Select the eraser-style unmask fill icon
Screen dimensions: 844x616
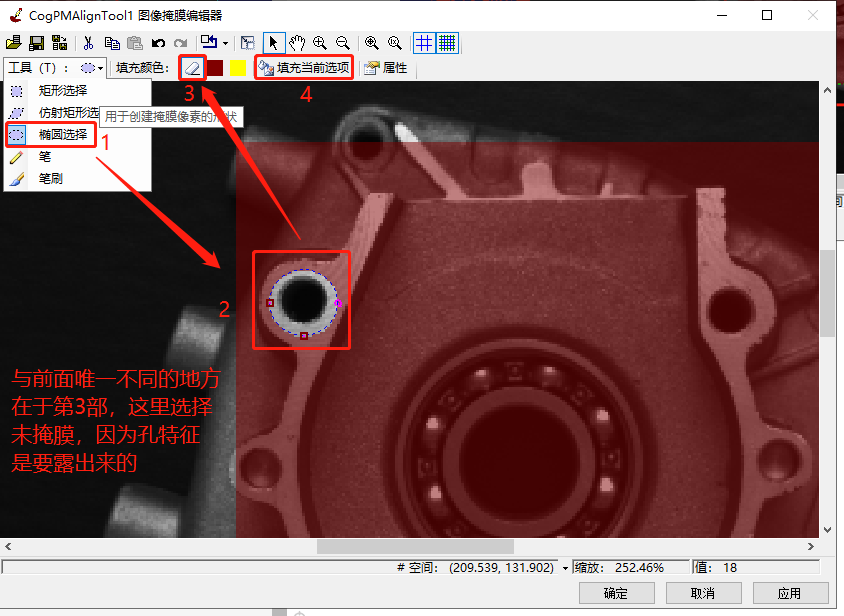pyautogui.click(x=191, y=67)
